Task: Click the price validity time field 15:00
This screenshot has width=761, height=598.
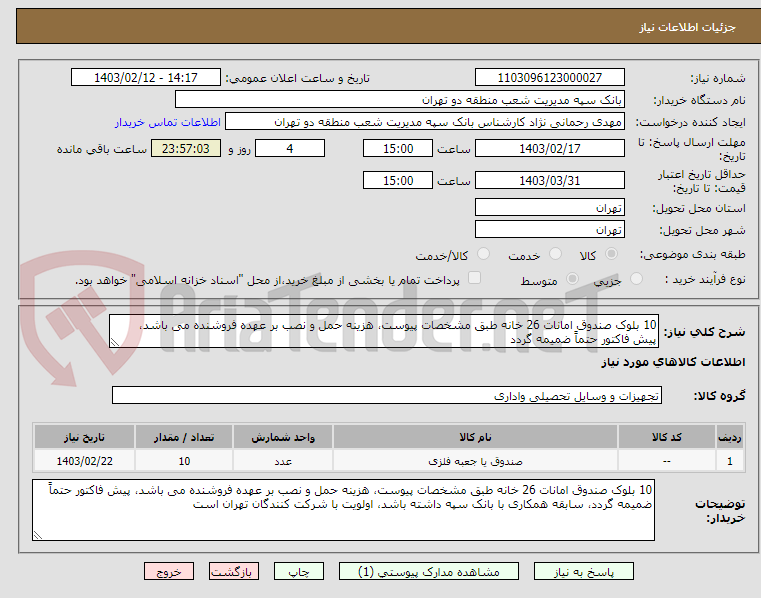Action: (397, 181)
